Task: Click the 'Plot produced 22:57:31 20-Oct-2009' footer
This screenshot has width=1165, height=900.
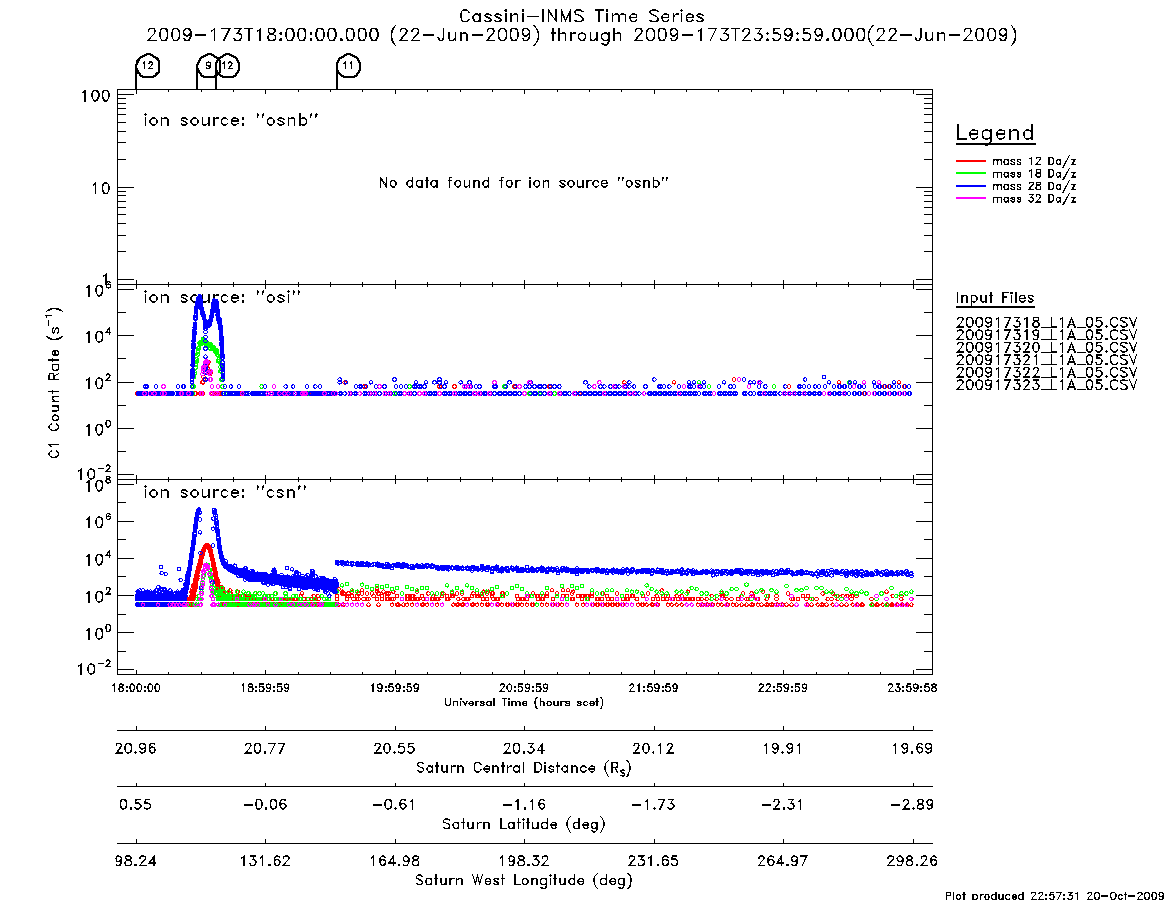Action: (1054, 896)
